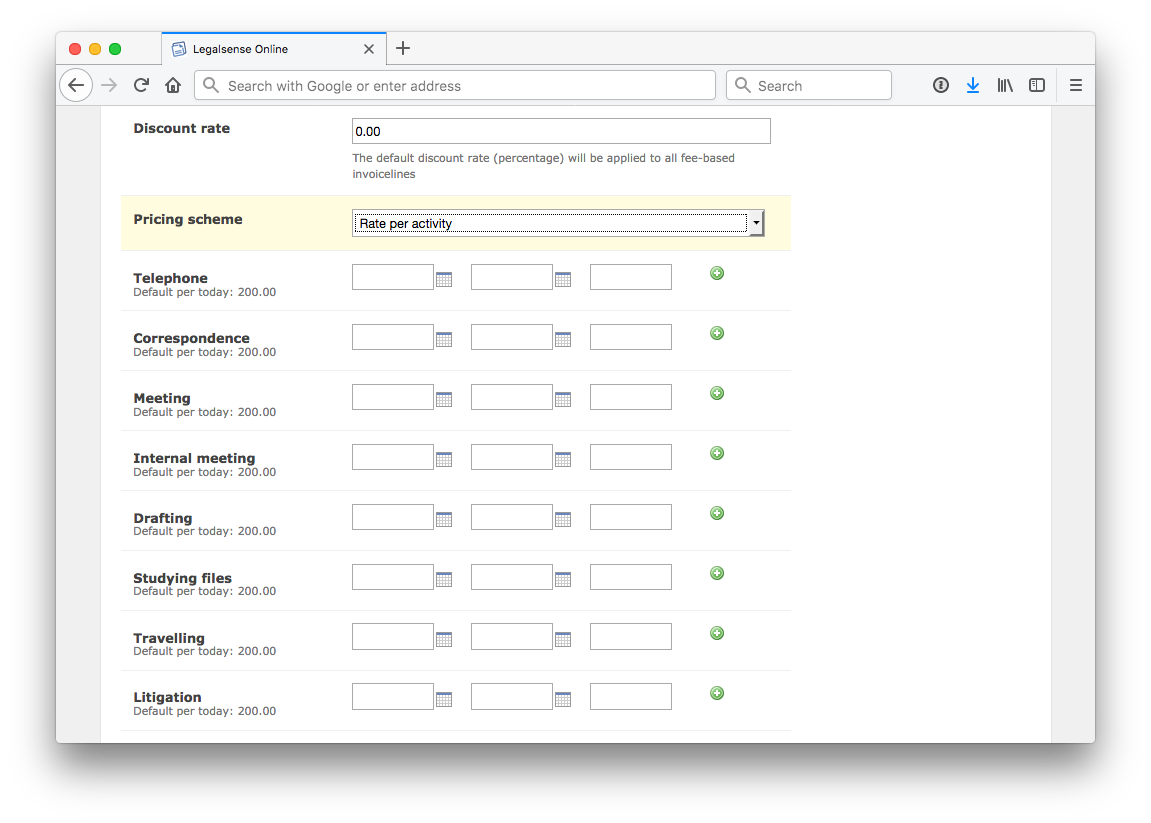Open second calendar picker in Travelling row
The image size is (1151, 823).
click(x=562, y=639)
